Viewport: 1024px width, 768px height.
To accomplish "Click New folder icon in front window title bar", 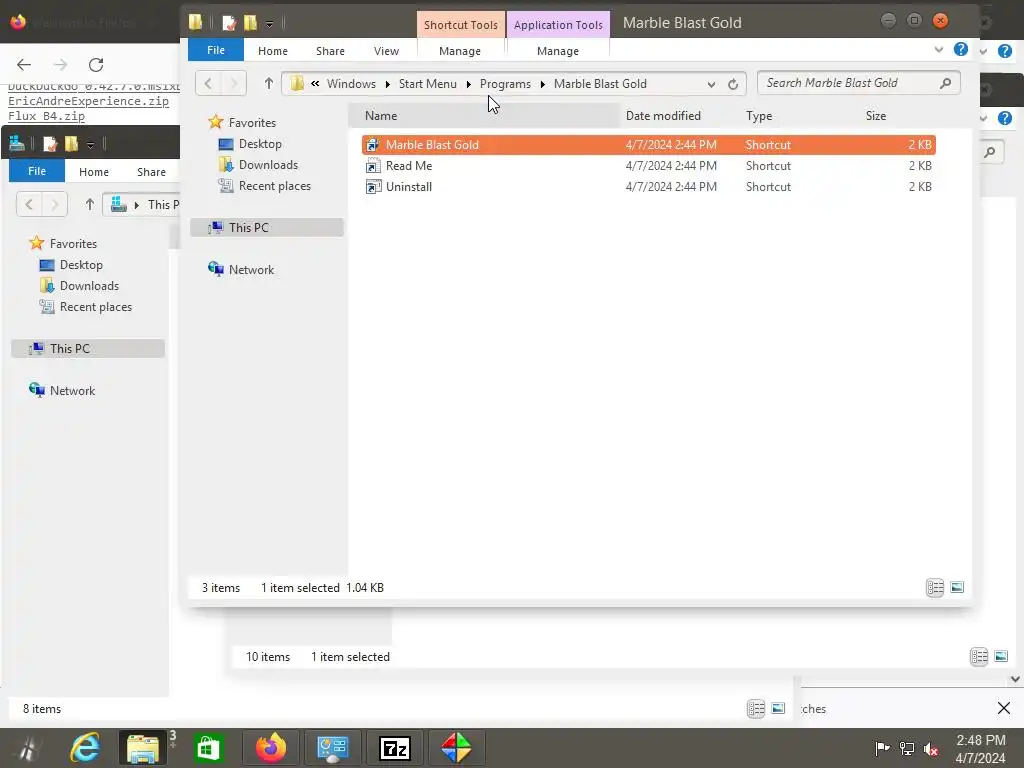I will [x=251, y=23].
